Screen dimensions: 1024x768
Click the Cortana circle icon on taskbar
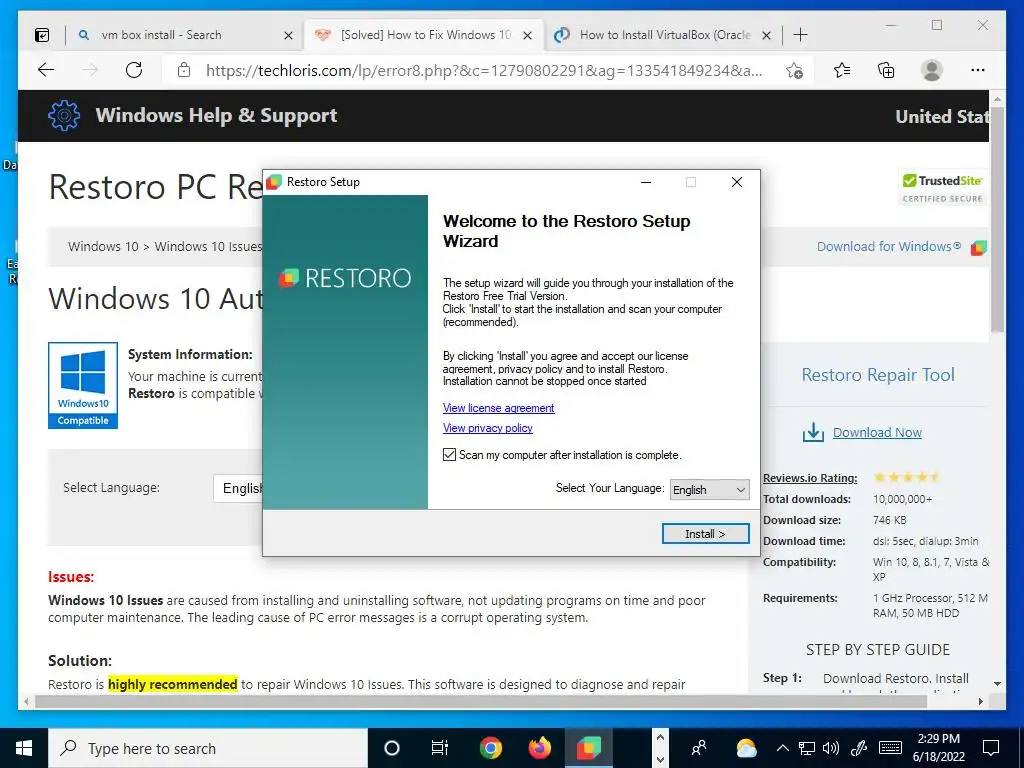coord(391,748)
